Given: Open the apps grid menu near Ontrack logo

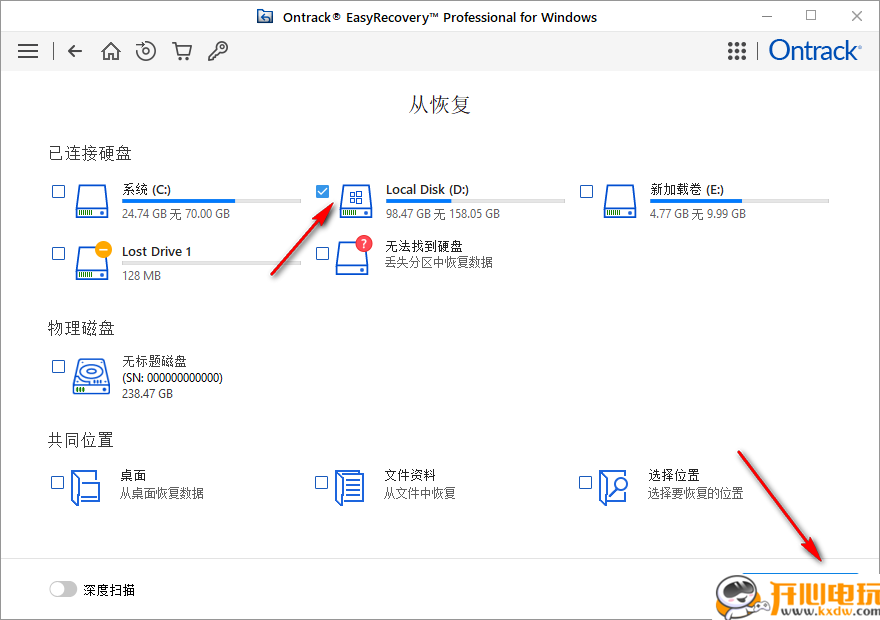Looking at the screenshot, I should tap(737, 50).
